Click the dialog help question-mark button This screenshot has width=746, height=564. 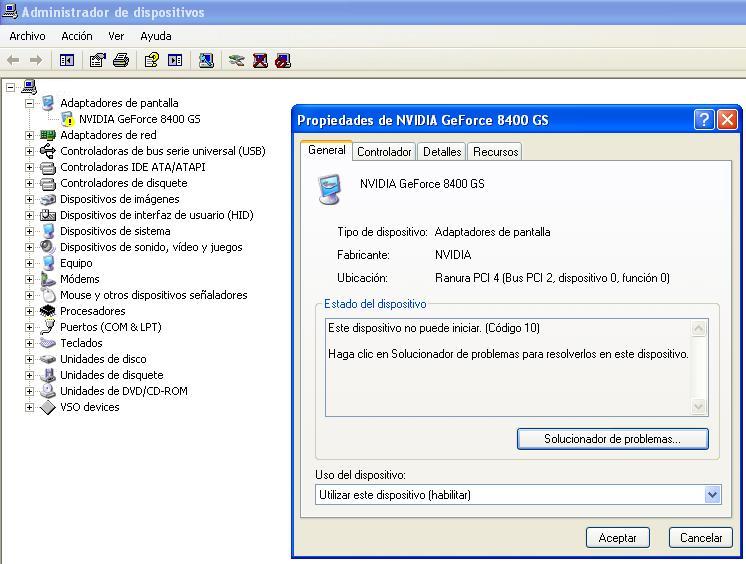tap(704, 119)
